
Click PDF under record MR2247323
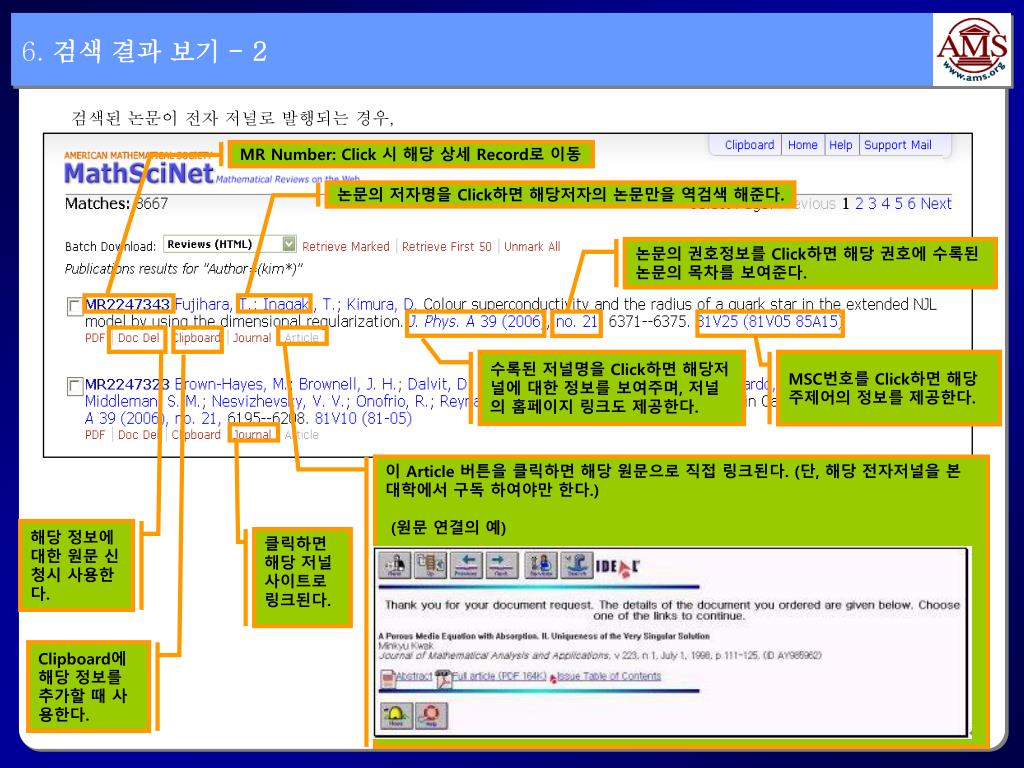click(95, 435)
